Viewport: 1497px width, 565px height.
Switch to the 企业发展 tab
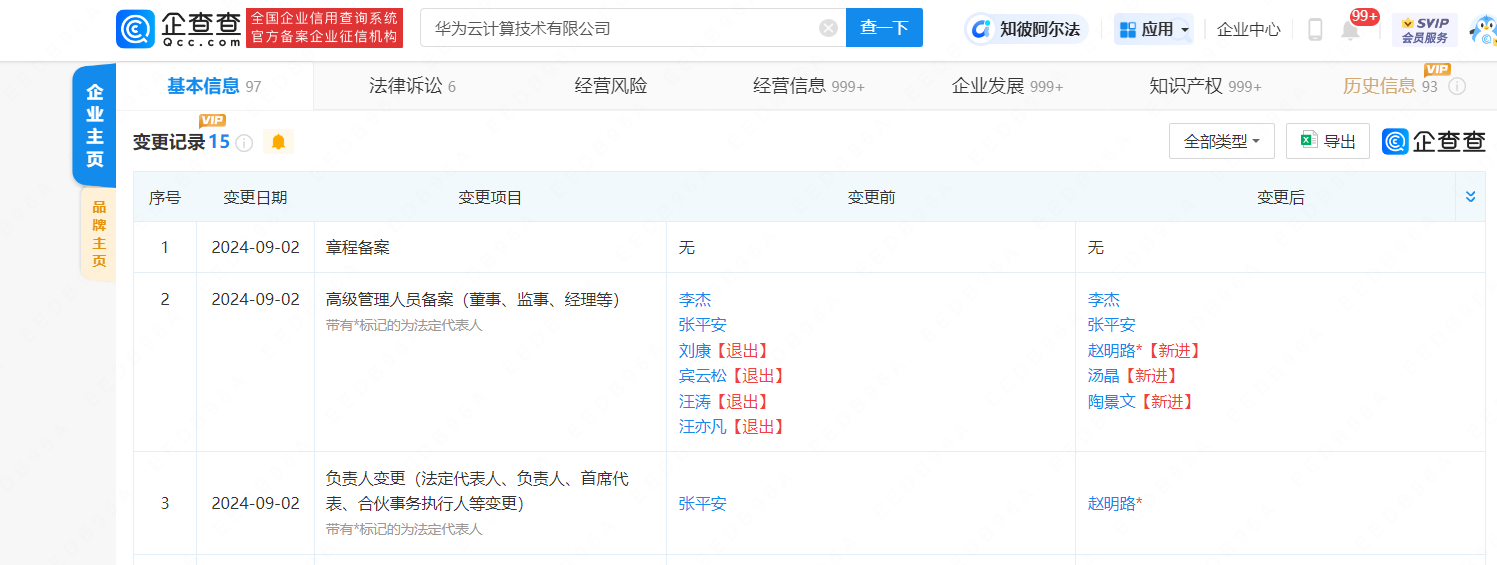tap(1007, 86)
